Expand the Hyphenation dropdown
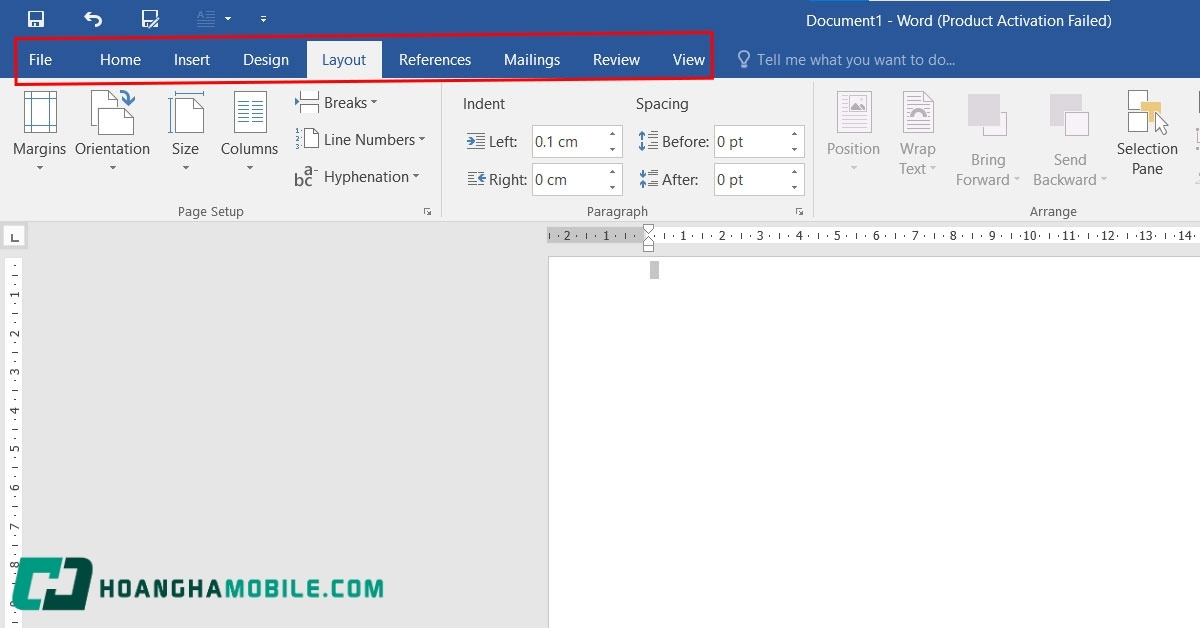Screen dimensions: 1200x628 (357, 177)
